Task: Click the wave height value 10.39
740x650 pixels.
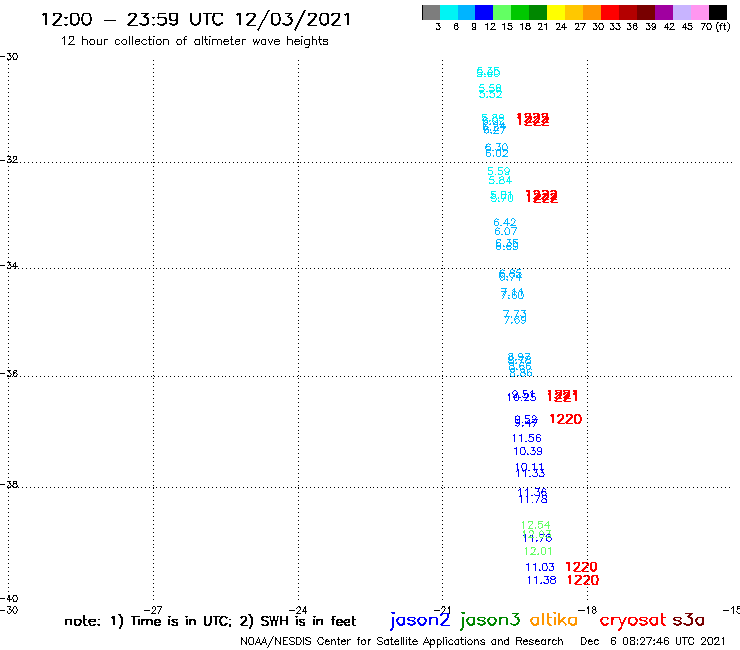Action: (528, 451)
